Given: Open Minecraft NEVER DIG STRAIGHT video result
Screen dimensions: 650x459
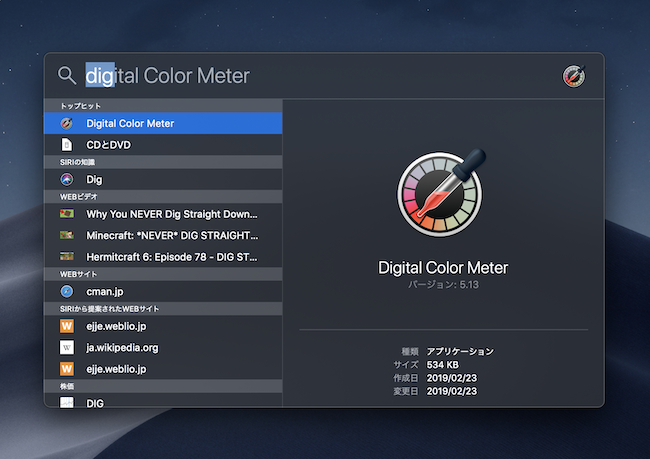Looking at the screenshot, I should [x=163, y=236].
